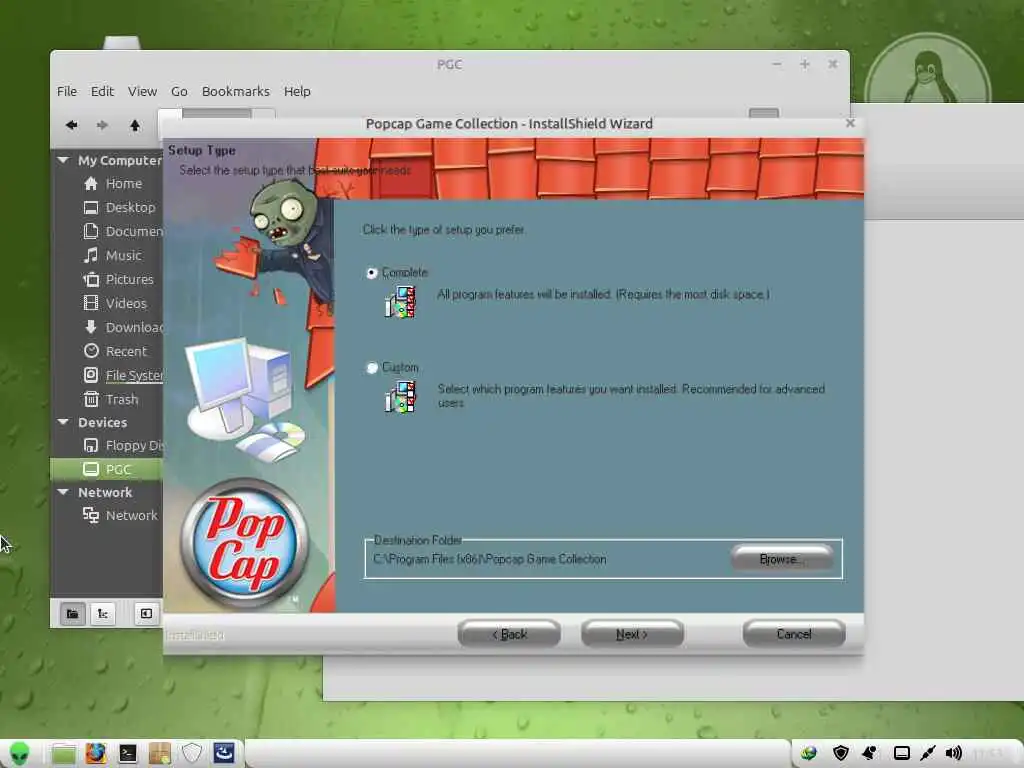1024x768 pixels.
Task: Minimize the PGC file manager window
Action: coord(776,64)
